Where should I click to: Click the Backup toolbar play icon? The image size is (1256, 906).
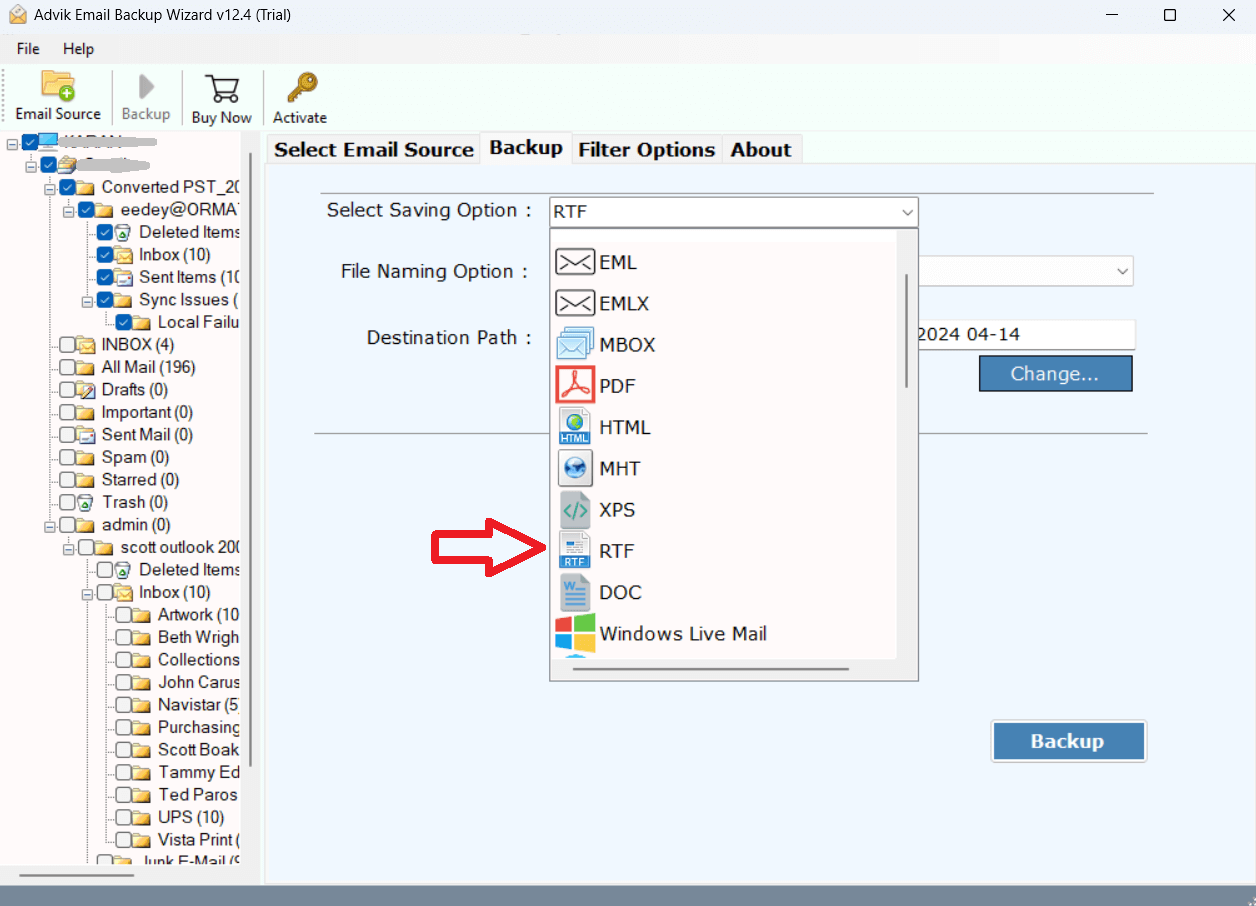[146, 87]
